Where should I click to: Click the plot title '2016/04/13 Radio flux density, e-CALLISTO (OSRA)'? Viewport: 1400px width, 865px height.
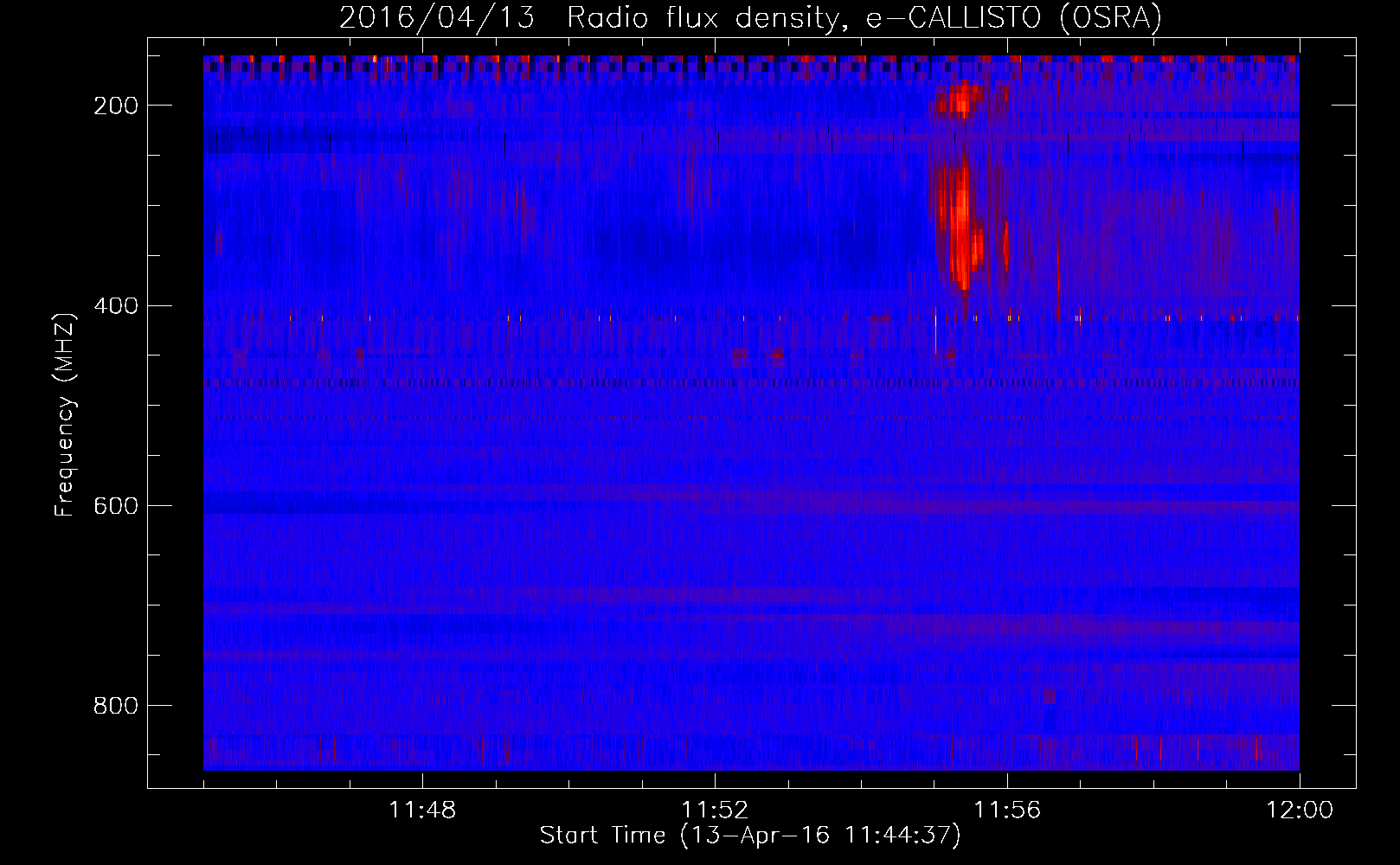click(x=750, y=17)
